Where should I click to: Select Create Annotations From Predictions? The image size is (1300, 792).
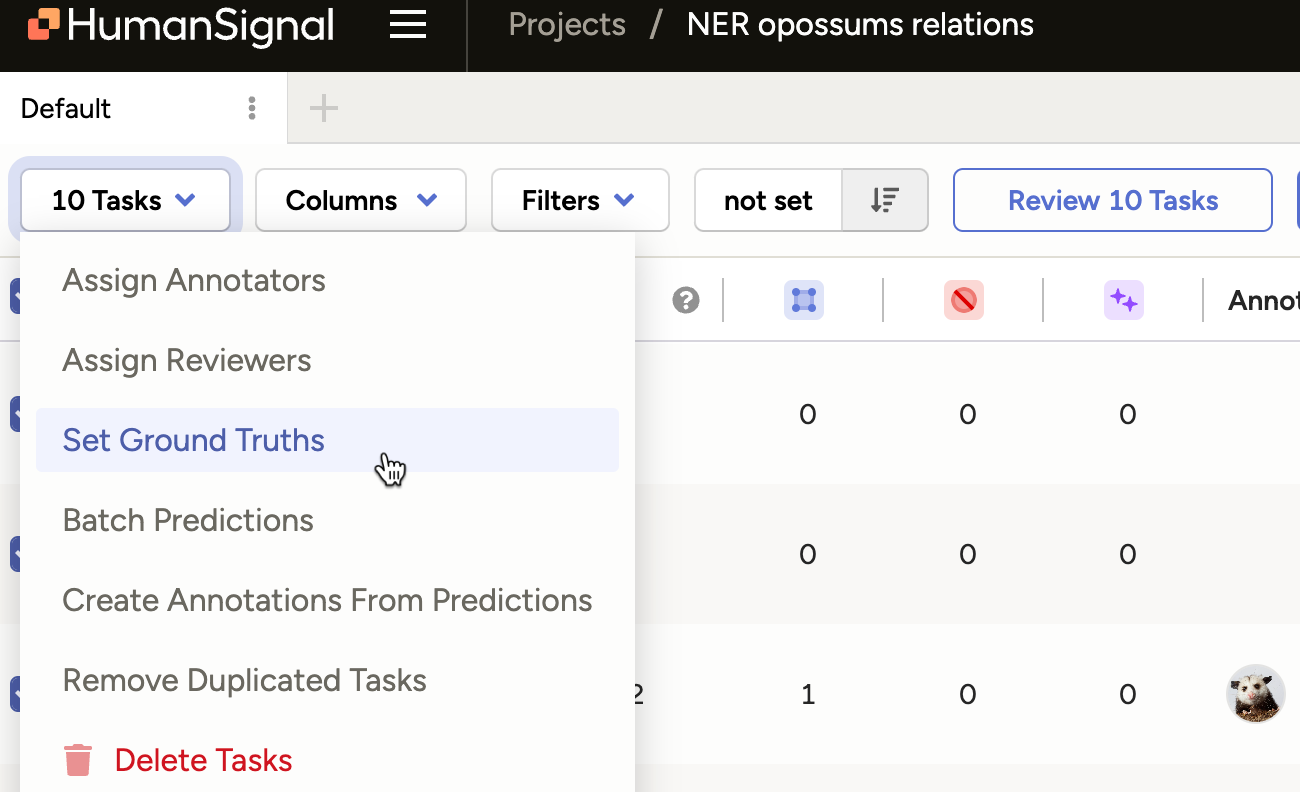(327, 600)
